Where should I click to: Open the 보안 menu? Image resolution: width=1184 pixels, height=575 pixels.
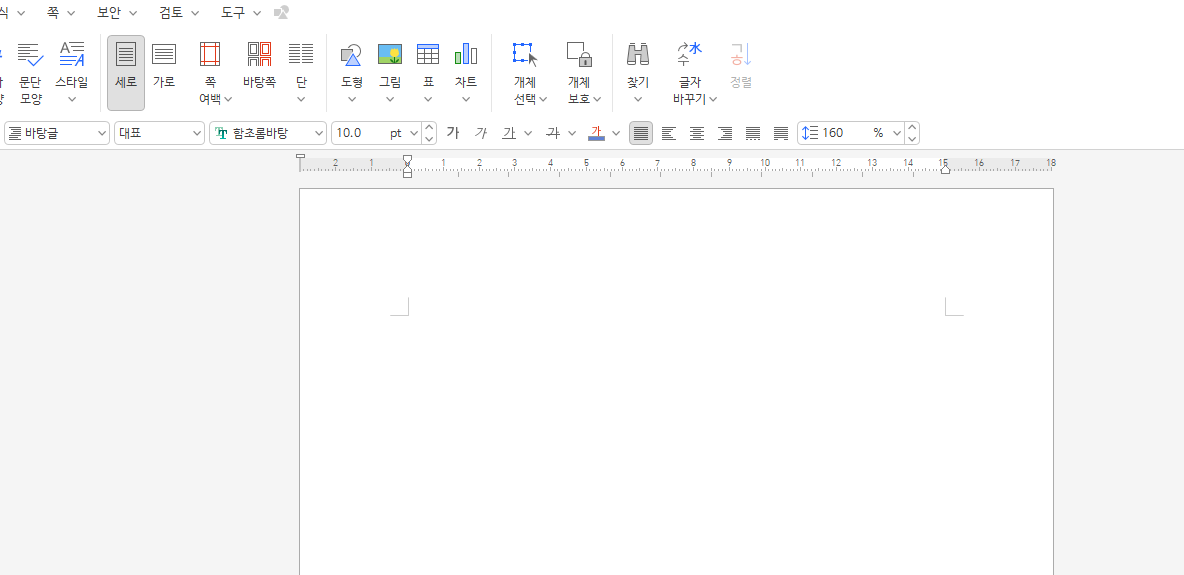pyautogui.click(x=117, y=13)
